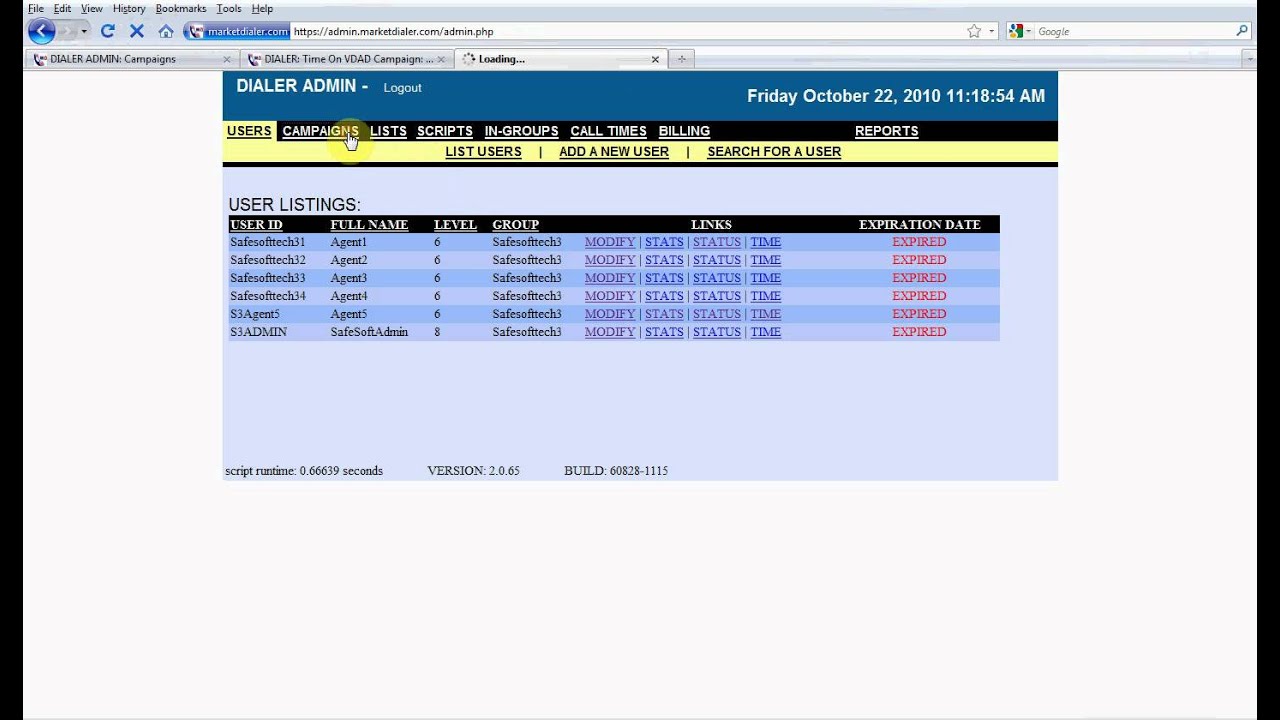Open the History menu
Viewport: 1280px width, 720px height.
point(129,8)
